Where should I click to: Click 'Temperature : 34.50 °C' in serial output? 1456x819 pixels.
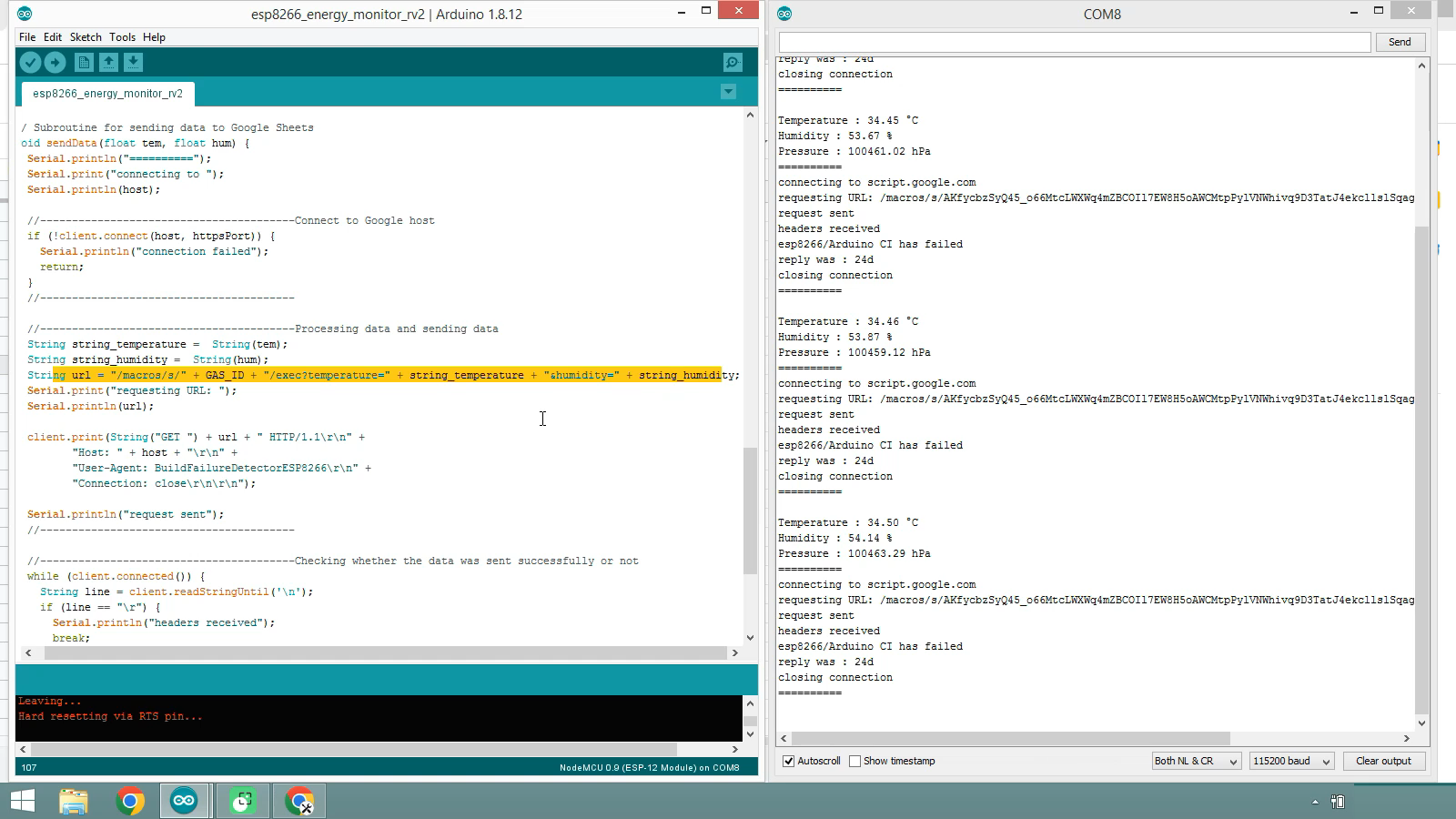[848, 522]
